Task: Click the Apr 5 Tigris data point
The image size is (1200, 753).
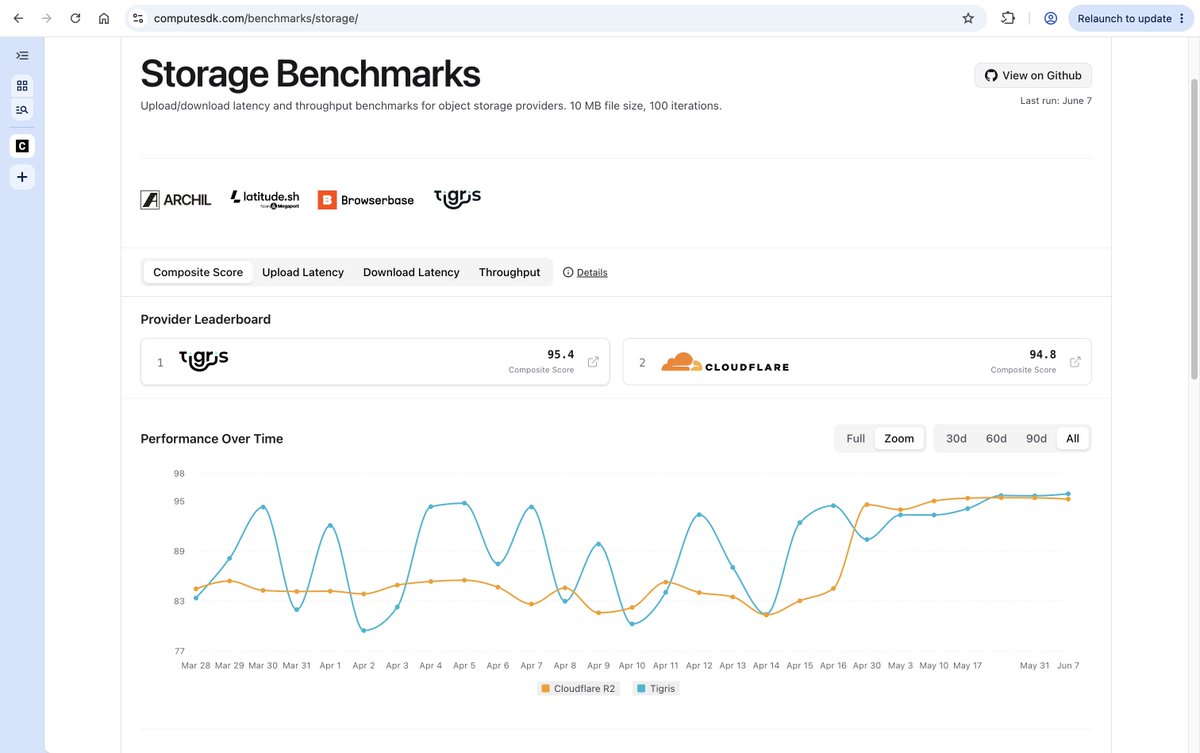Action: (x=464, y=503)
